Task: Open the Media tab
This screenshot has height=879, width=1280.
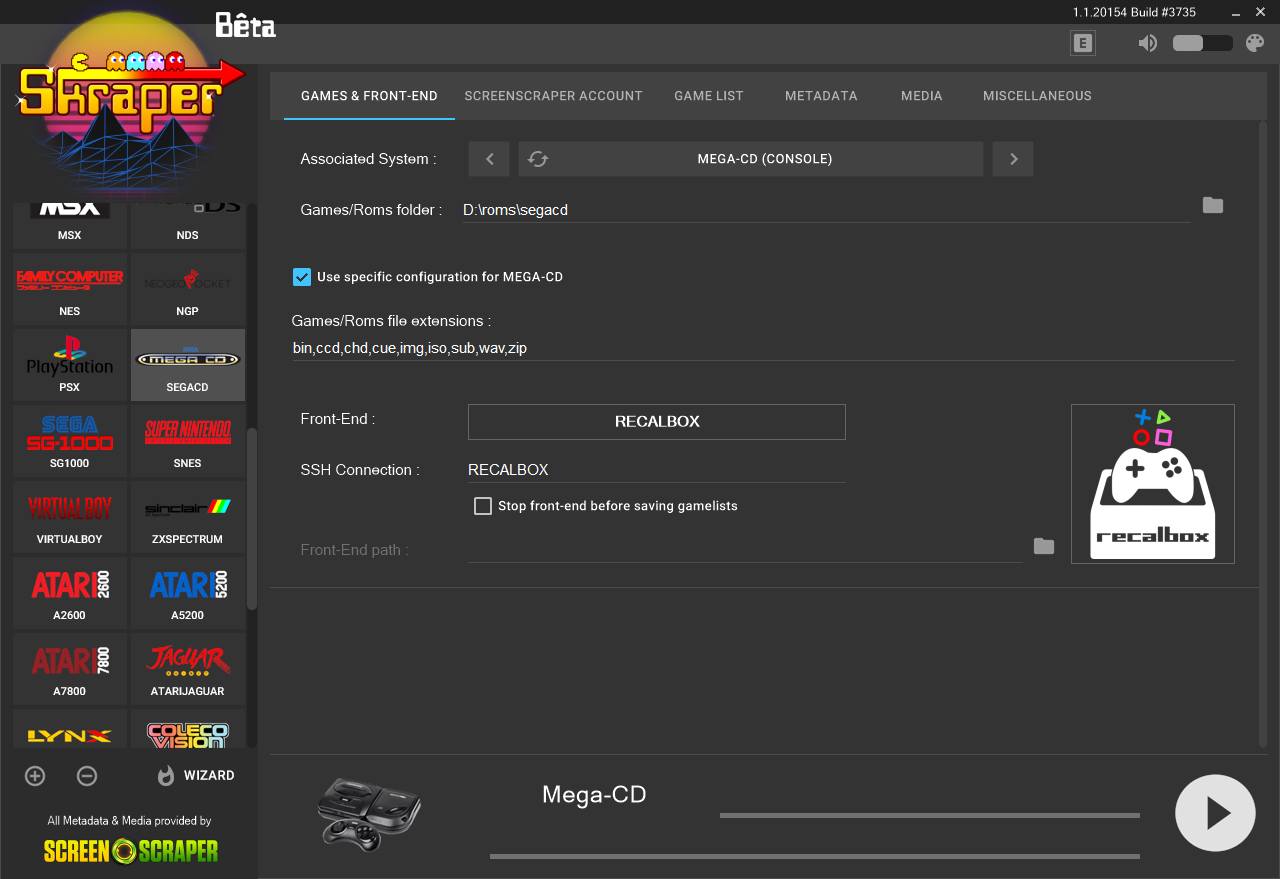Action: pyautogui.click(x=921, y=96)
